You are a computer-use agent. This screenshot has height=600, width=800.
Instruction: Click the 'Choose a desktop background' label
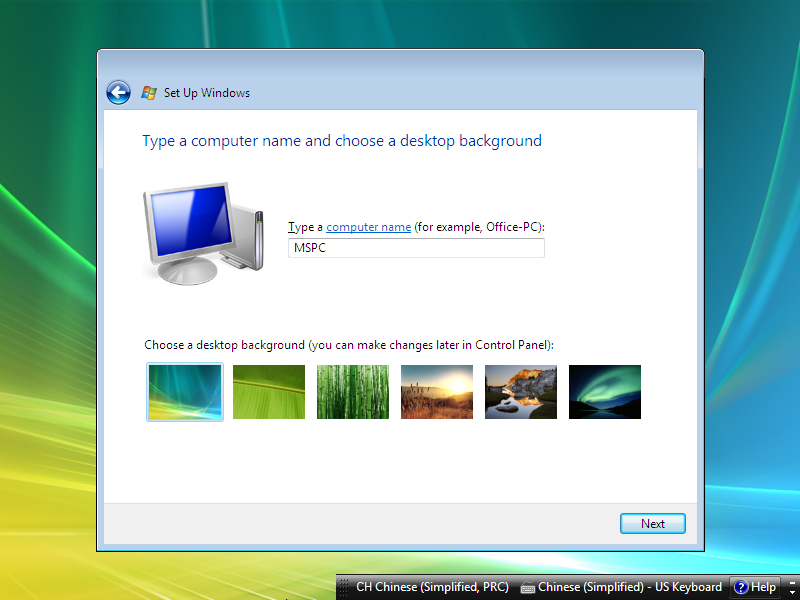click(x=349, y=345)
